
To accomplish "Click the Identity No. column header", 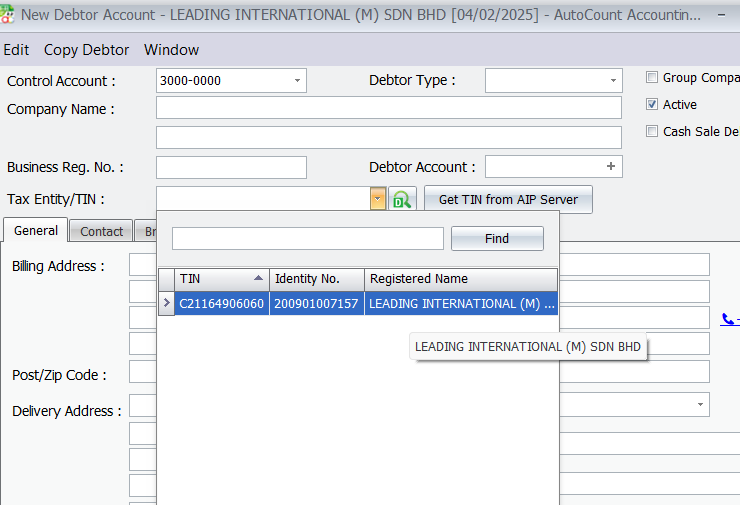I will pyautogui.click(x=317, y=279).
